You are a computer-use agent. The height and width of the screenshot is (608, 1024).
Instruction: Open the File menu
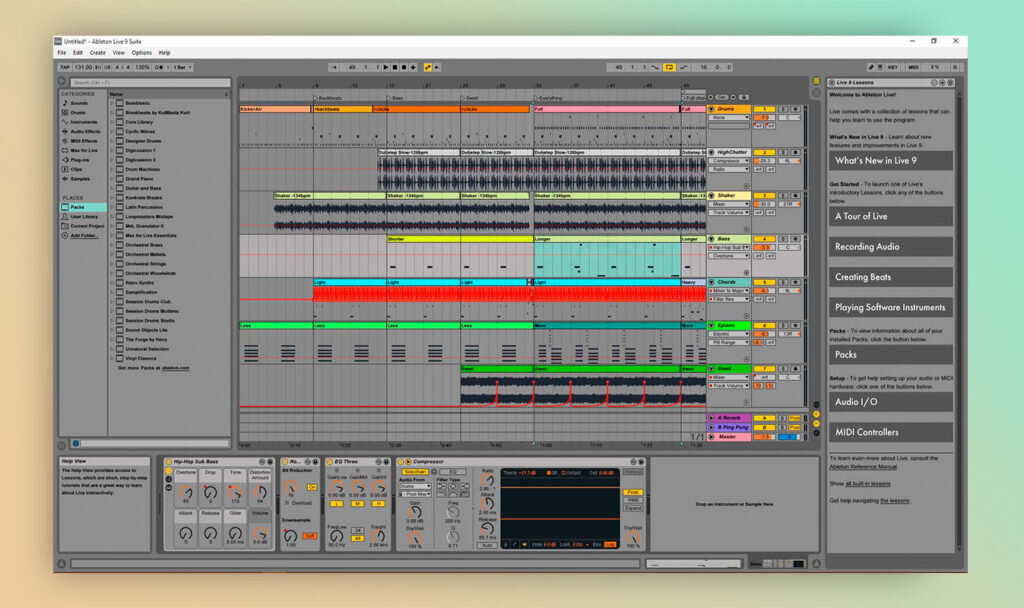62,53
